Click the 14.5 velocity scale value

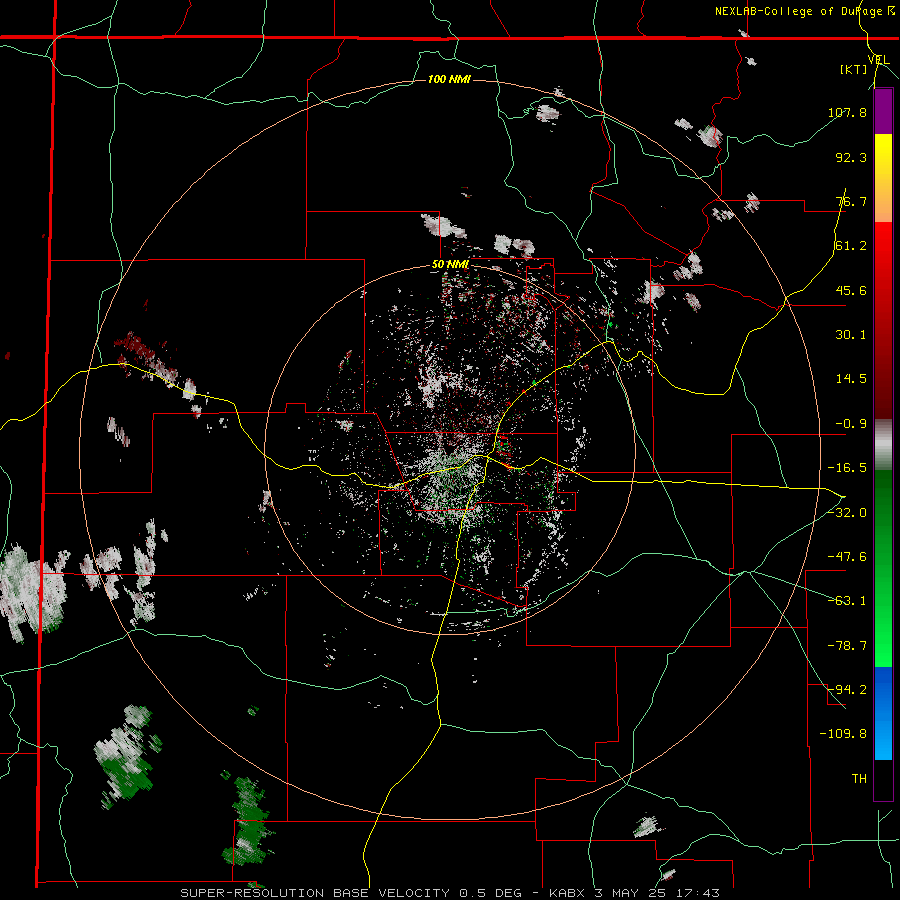[851, 379]
